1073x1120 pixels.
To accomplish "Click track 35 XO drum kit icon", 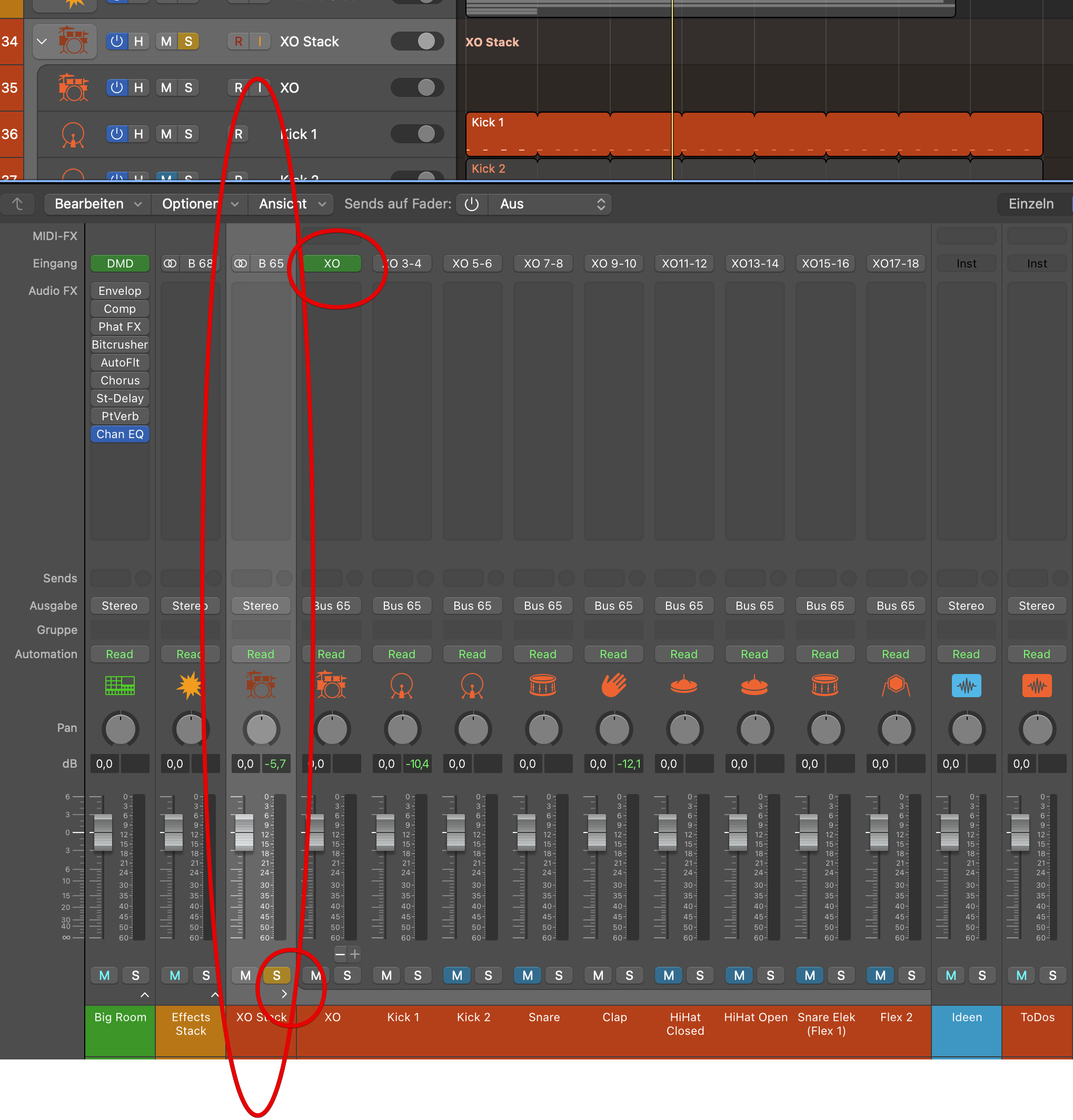I will 73,87.
